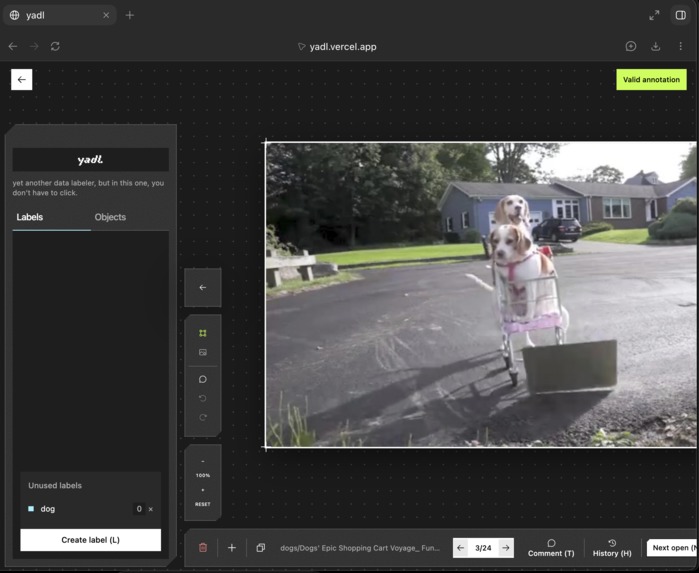Click the Valid annotation button

pos(651,79)
